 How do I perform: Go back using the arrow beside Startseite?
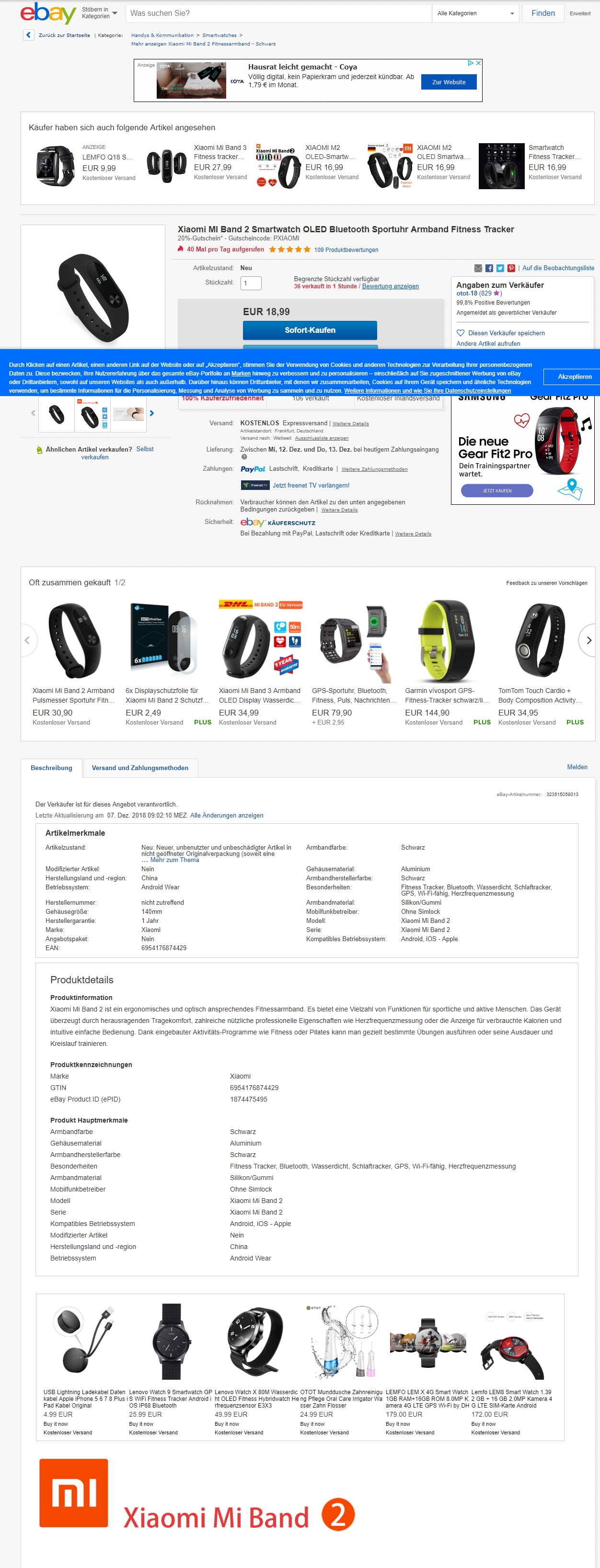click(29, 35)
